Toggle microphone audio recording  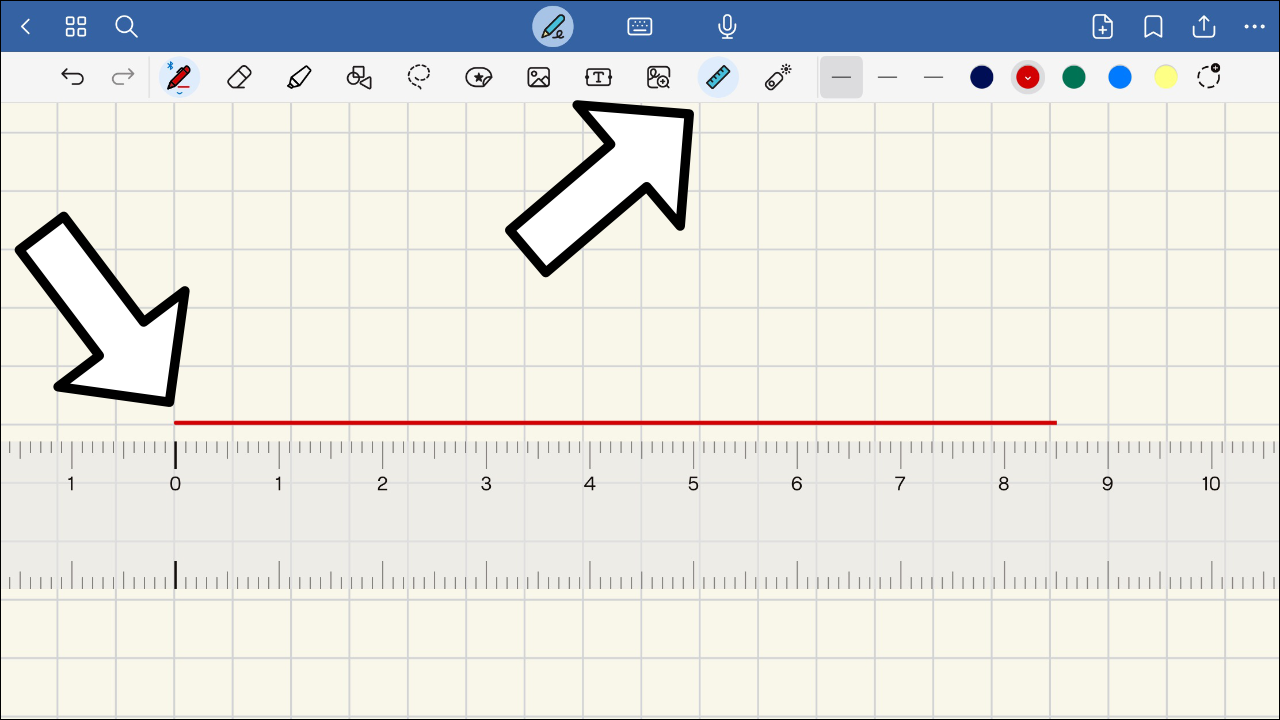point(727,27)
